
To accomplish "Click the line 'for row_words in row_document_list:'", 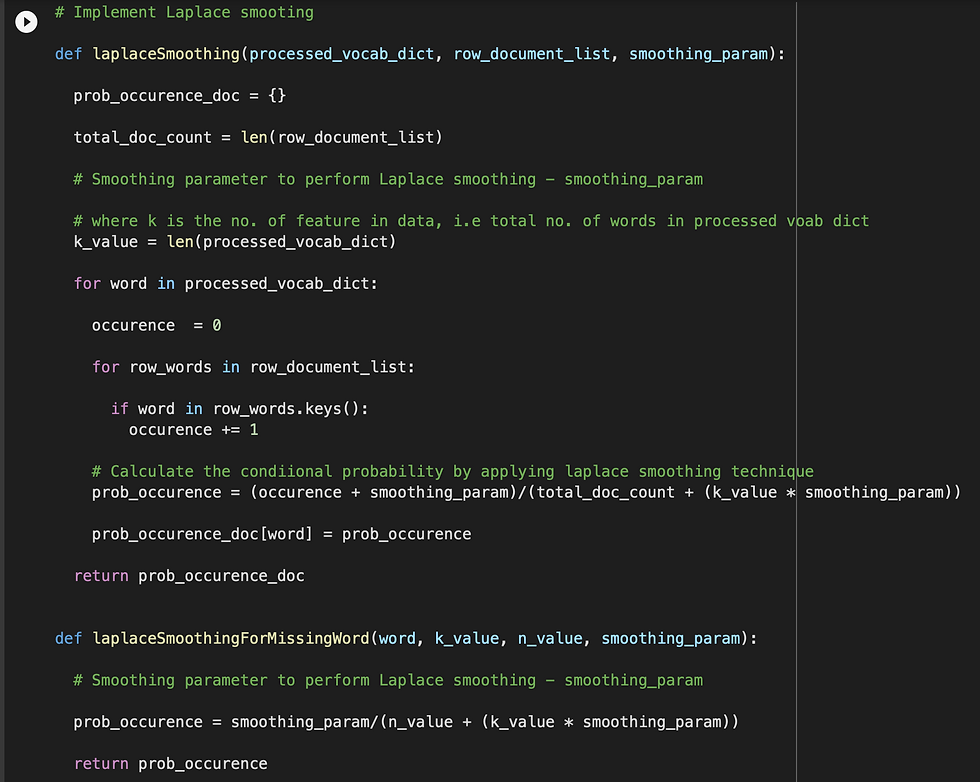I will 253,367.
